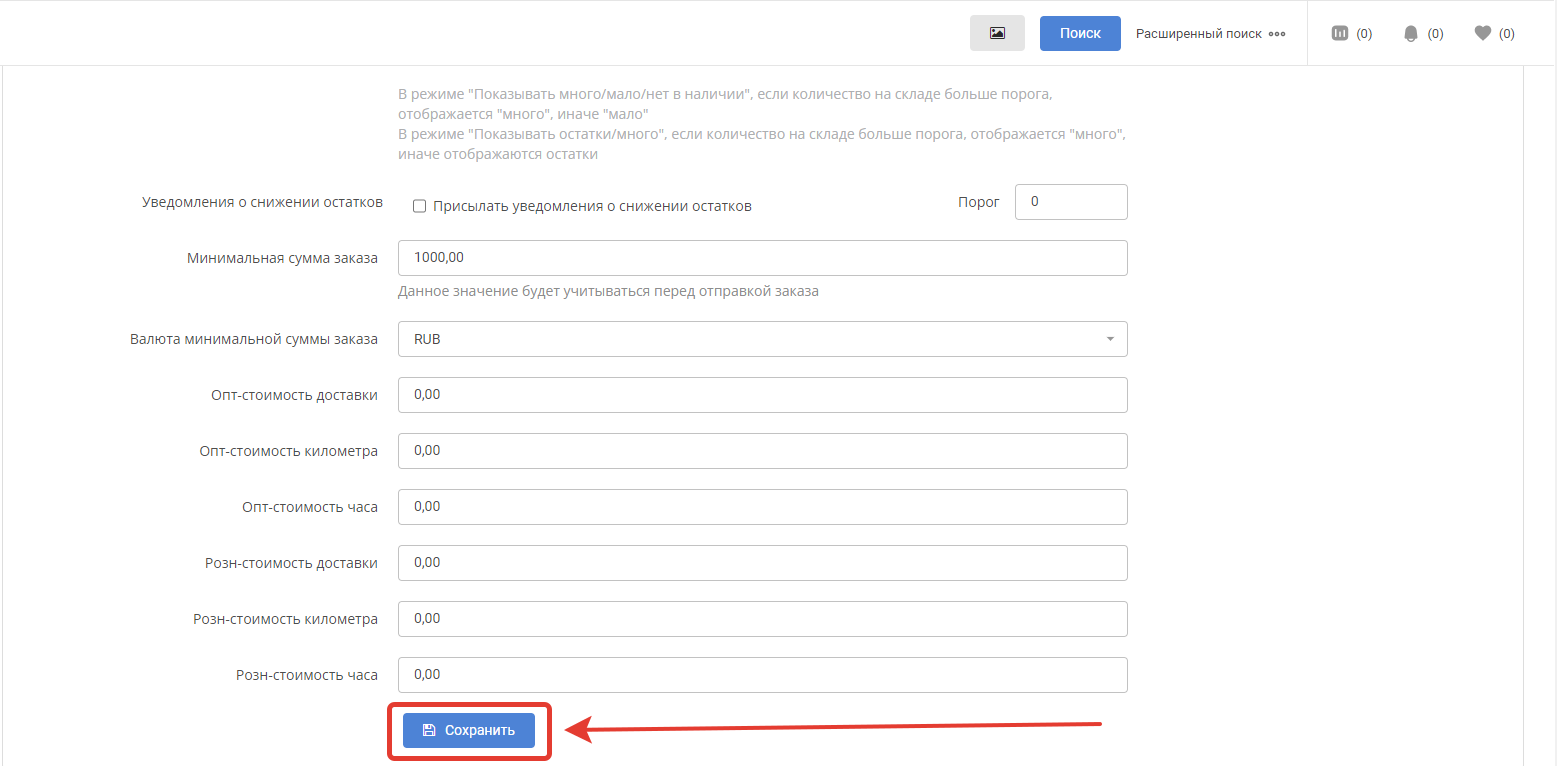
Task: Click the 'Расширенный поиск' link
Action: point(1198,34)
